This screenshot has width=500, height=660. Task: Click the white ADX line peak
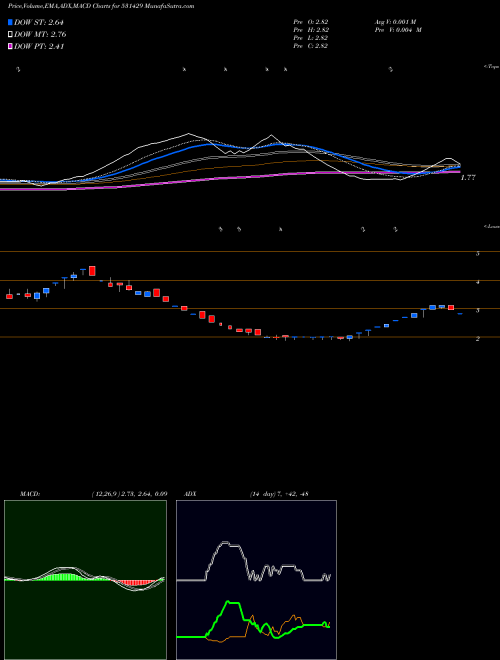(x=226, y=543)
